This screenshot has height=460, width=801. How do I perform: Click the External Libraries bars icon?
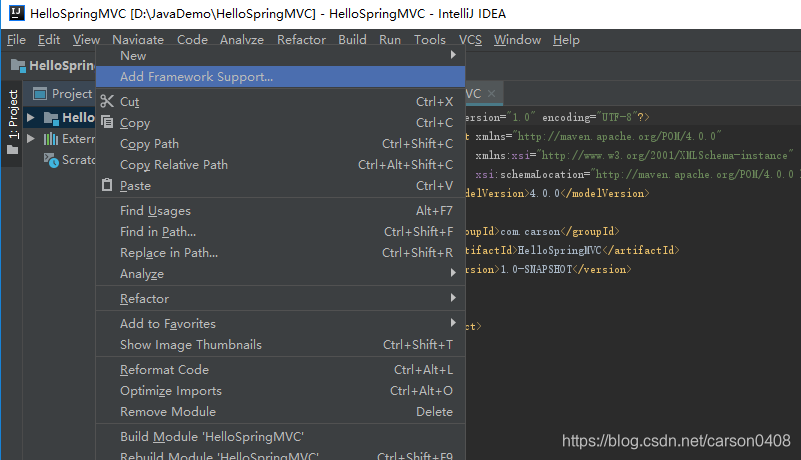[x=51, y=139]
